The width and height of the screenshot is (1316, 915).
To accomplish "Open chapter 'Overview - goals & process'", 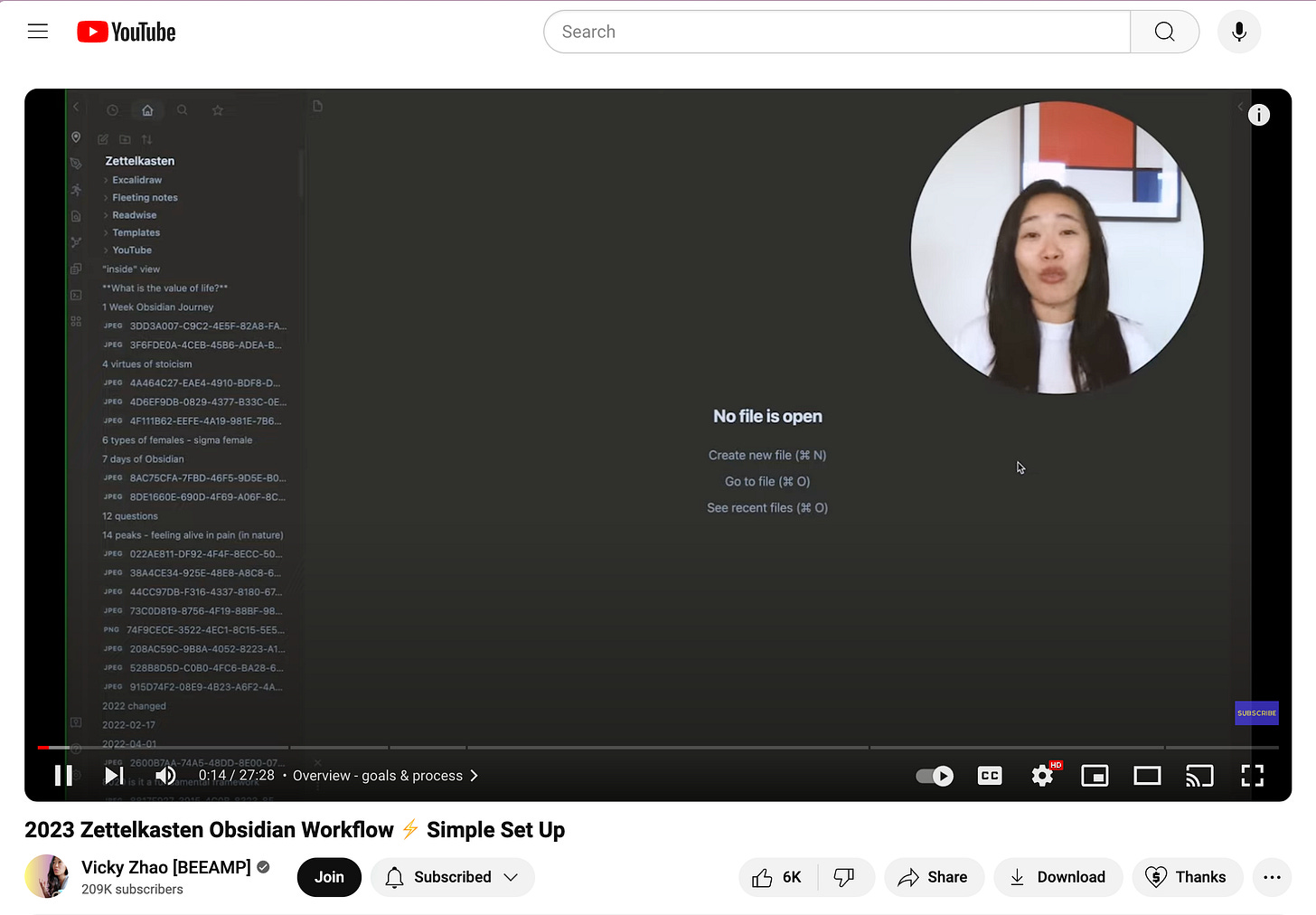I will 385,776.
